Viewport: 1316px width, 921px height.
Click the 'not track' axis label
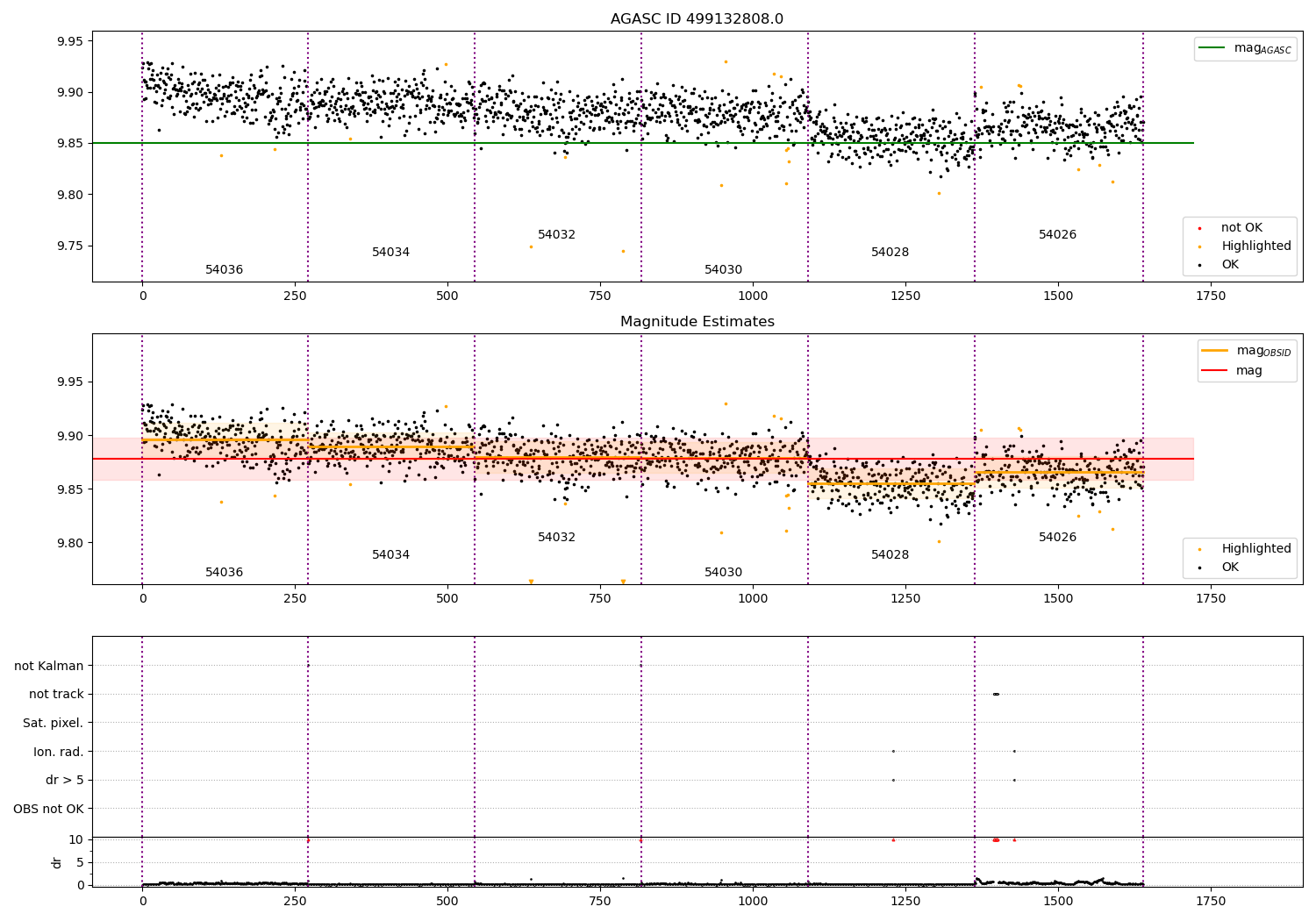point(56,695)
